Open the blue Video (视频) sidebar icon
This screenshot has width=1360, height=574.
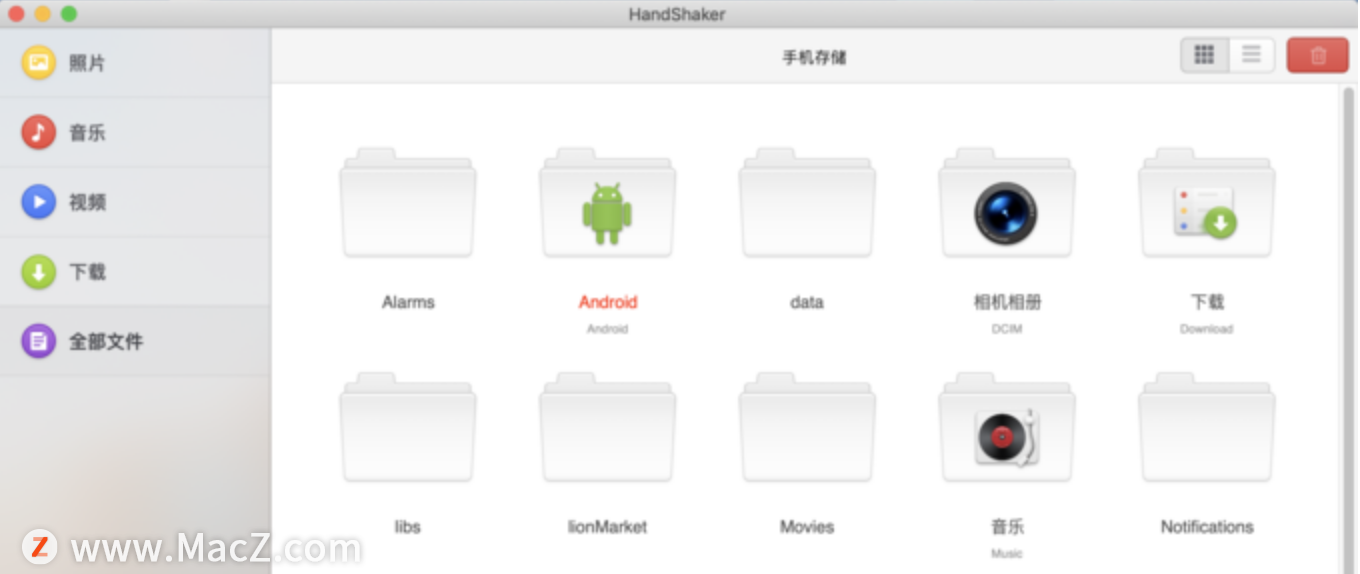[x=39, y=202]
